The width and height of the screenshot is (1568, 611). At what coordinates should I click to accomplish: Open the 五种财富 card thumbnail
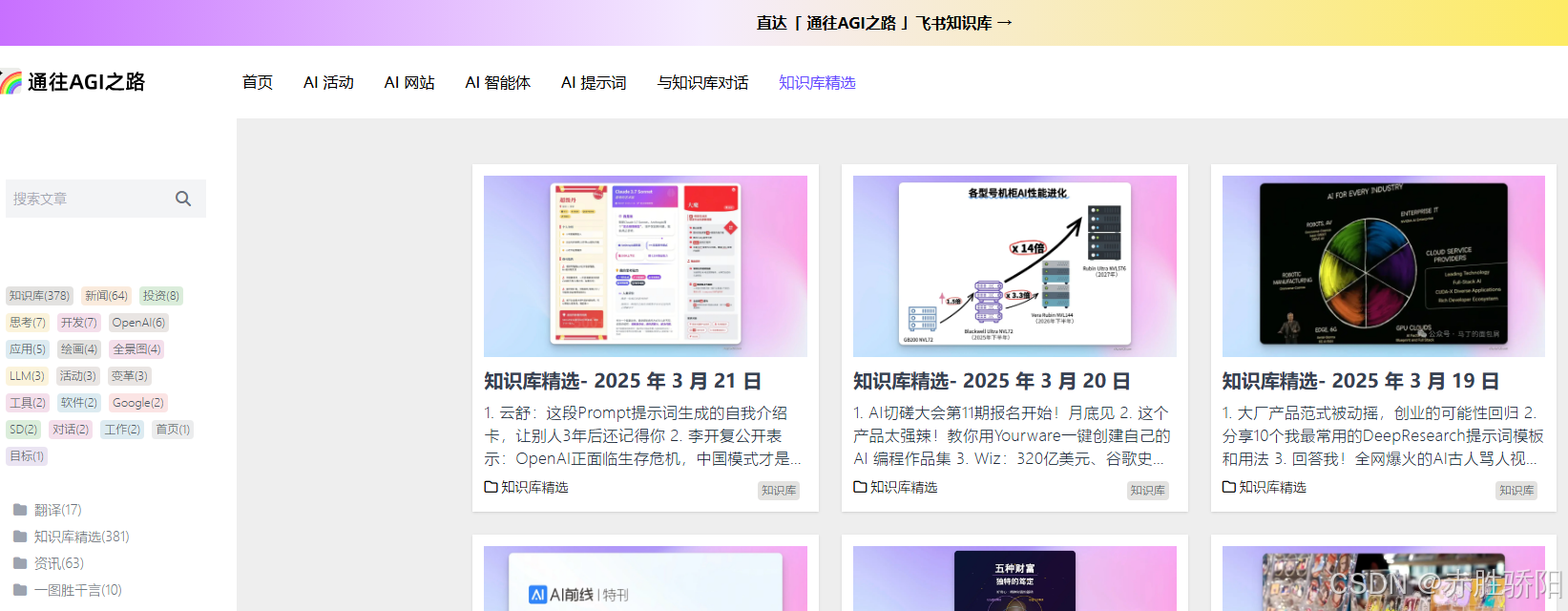coord(1014,579)
